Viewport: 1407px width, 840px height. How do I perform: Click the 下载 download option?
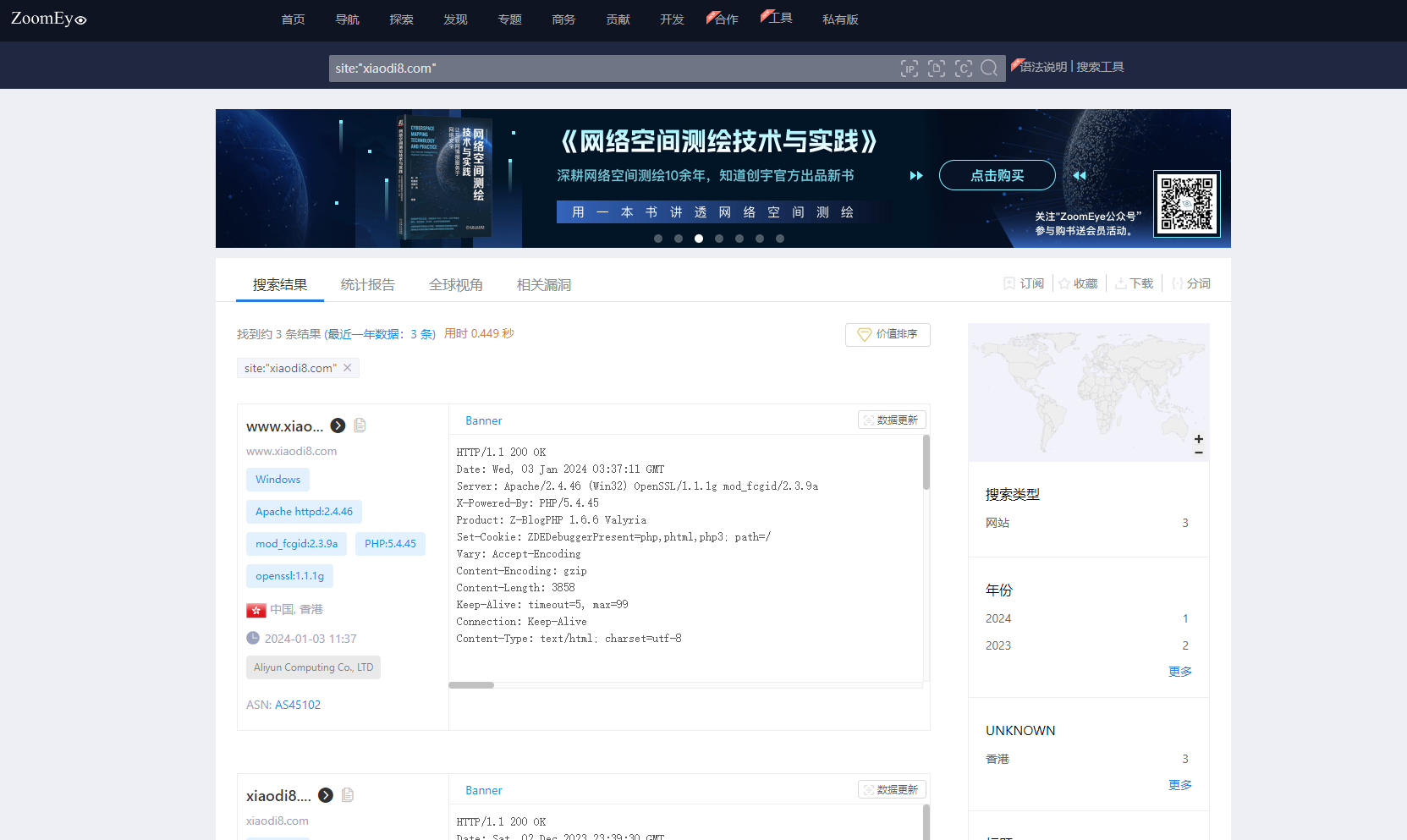pos(1134,283)
